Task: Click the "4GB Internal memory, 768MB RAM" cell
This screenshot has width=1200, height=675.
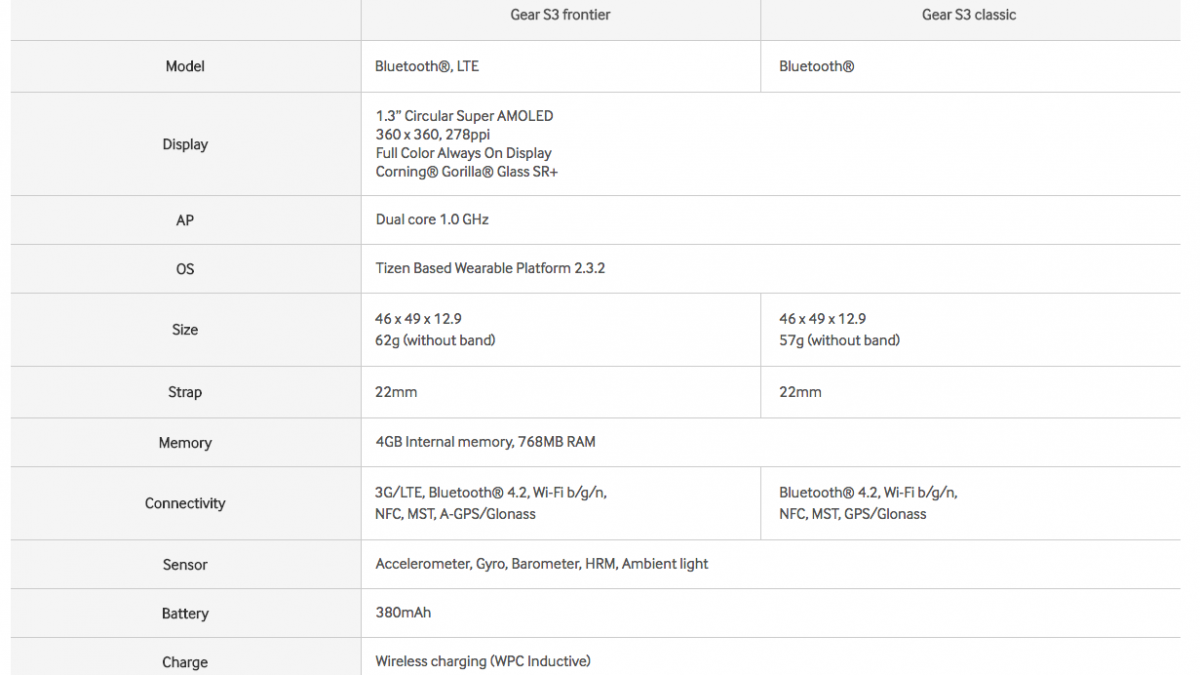Action: (x=485, y=441)
